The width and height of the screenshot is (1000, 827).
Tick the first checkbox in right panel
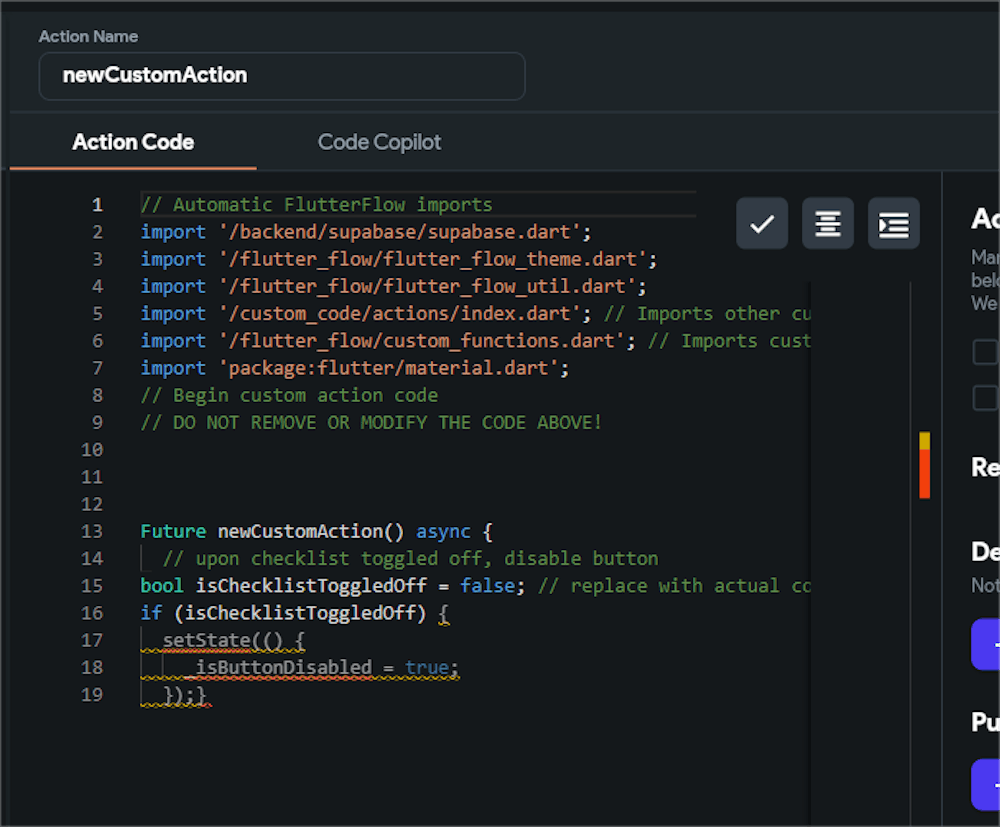986,352
